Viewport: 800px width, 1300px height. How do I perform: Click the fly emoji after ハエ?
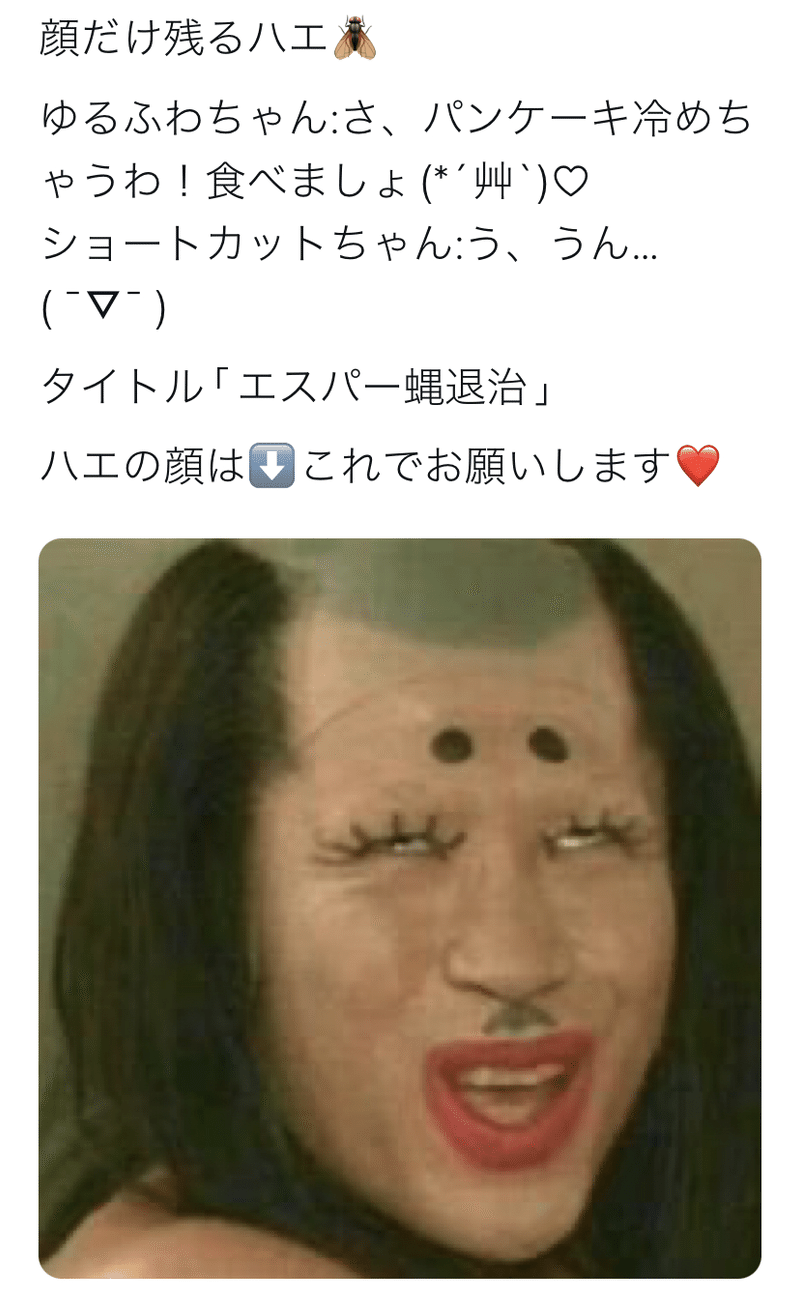tap(355, 38)
